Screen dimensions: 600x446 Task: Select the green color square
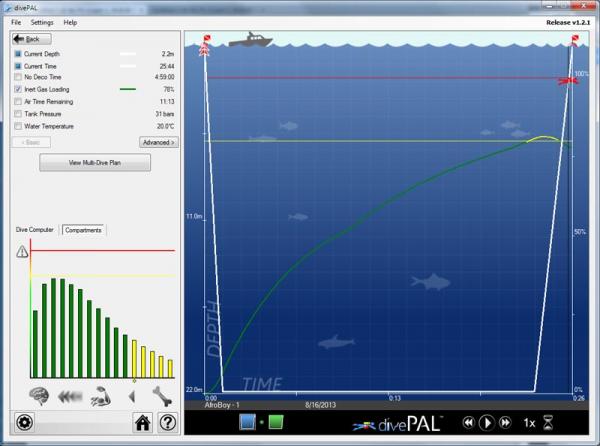point(276,422)
